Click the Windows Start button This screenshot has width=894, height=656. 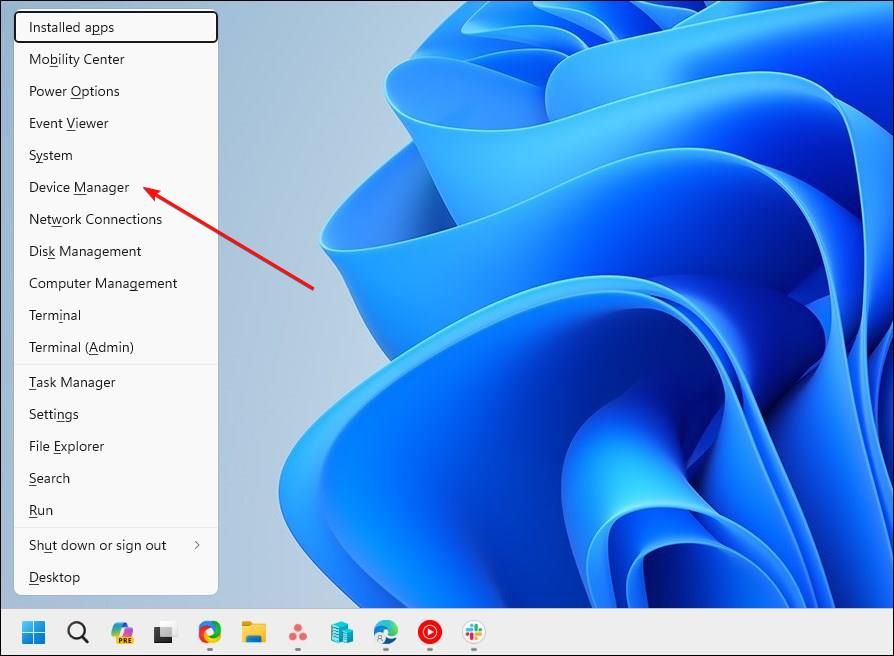(x=32, y=633)
